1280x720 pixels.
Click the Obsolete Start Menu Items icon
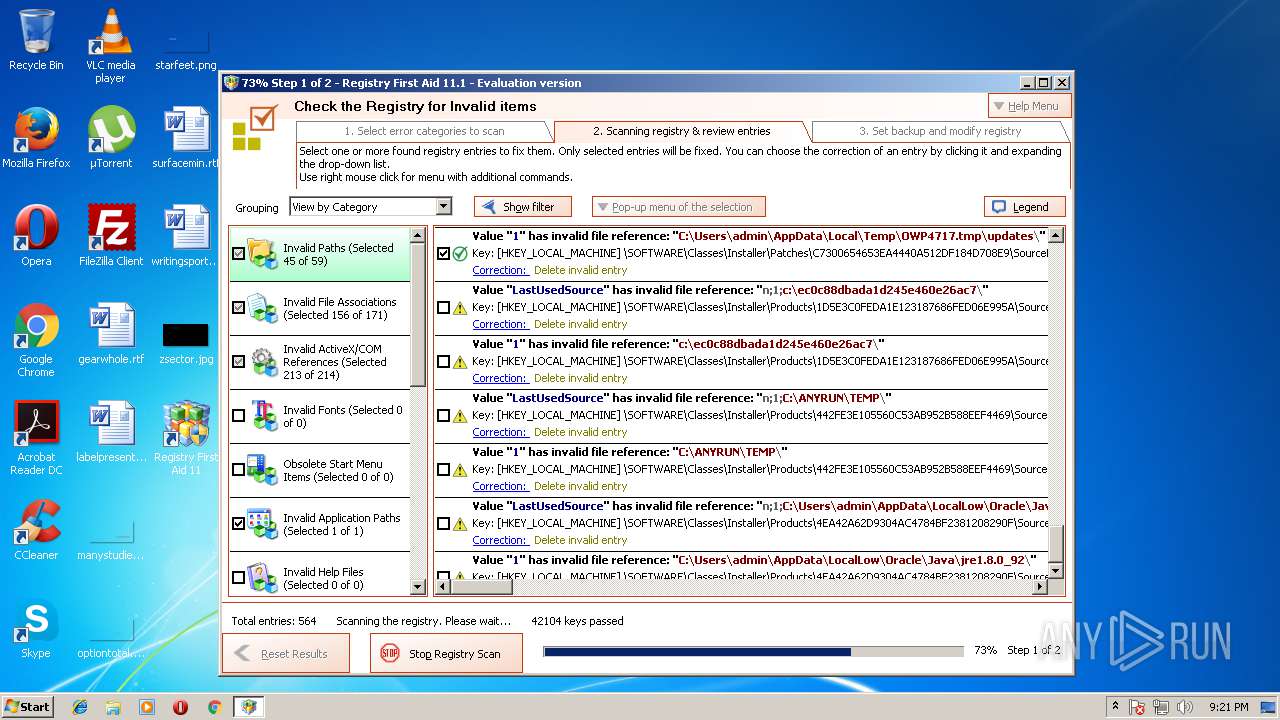tap(263, 470)
